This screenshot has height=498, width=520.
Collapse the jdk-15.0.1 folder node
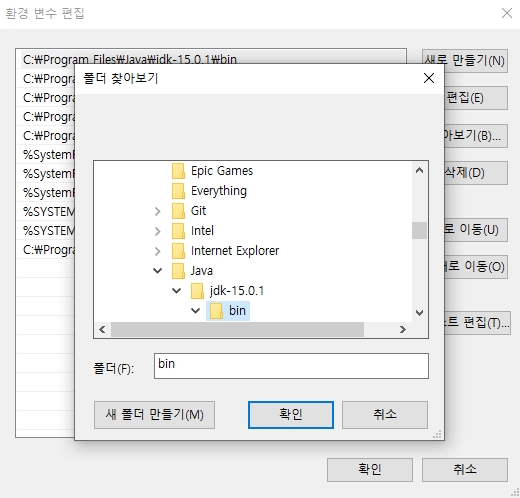pyautogui.click(x=177, y=291)
